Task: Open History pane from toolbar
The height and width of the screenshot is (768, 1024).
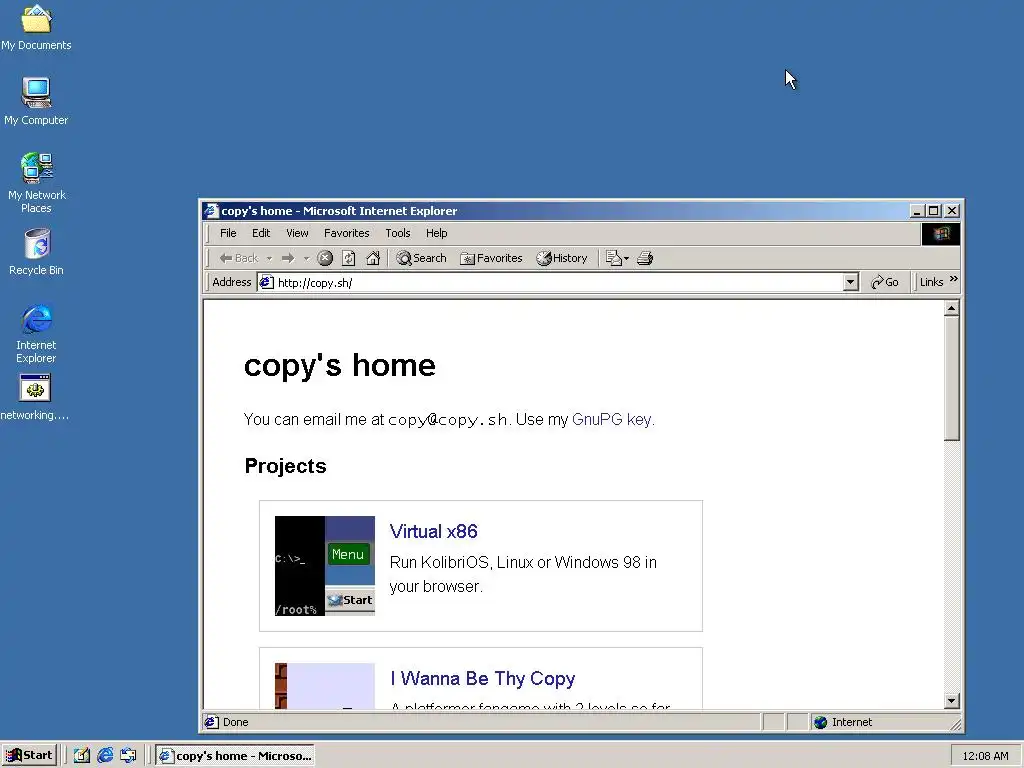Action: (562, 258)
